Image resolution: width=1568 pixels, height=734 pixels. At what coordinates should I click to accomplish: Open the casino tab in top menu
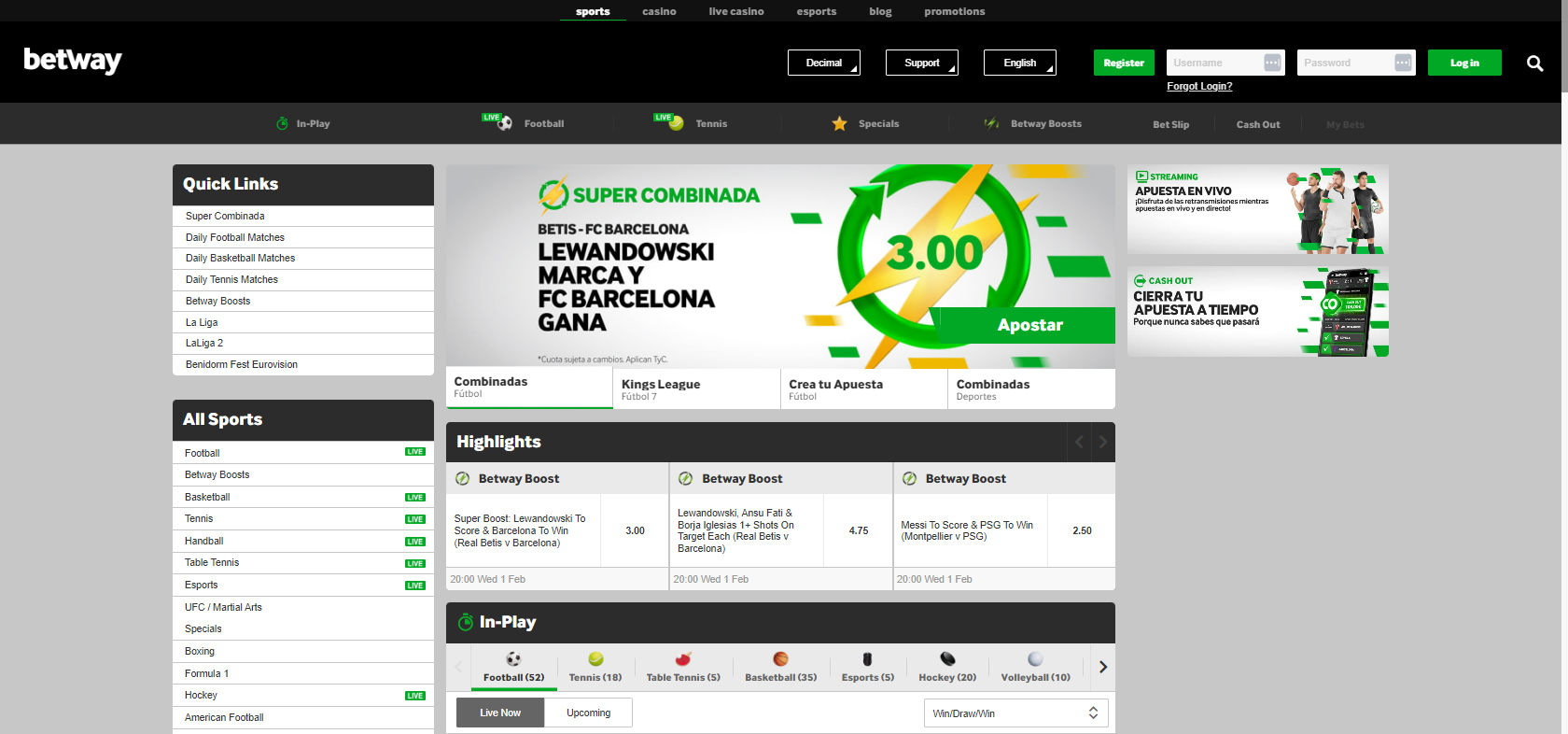pos(659,11)
